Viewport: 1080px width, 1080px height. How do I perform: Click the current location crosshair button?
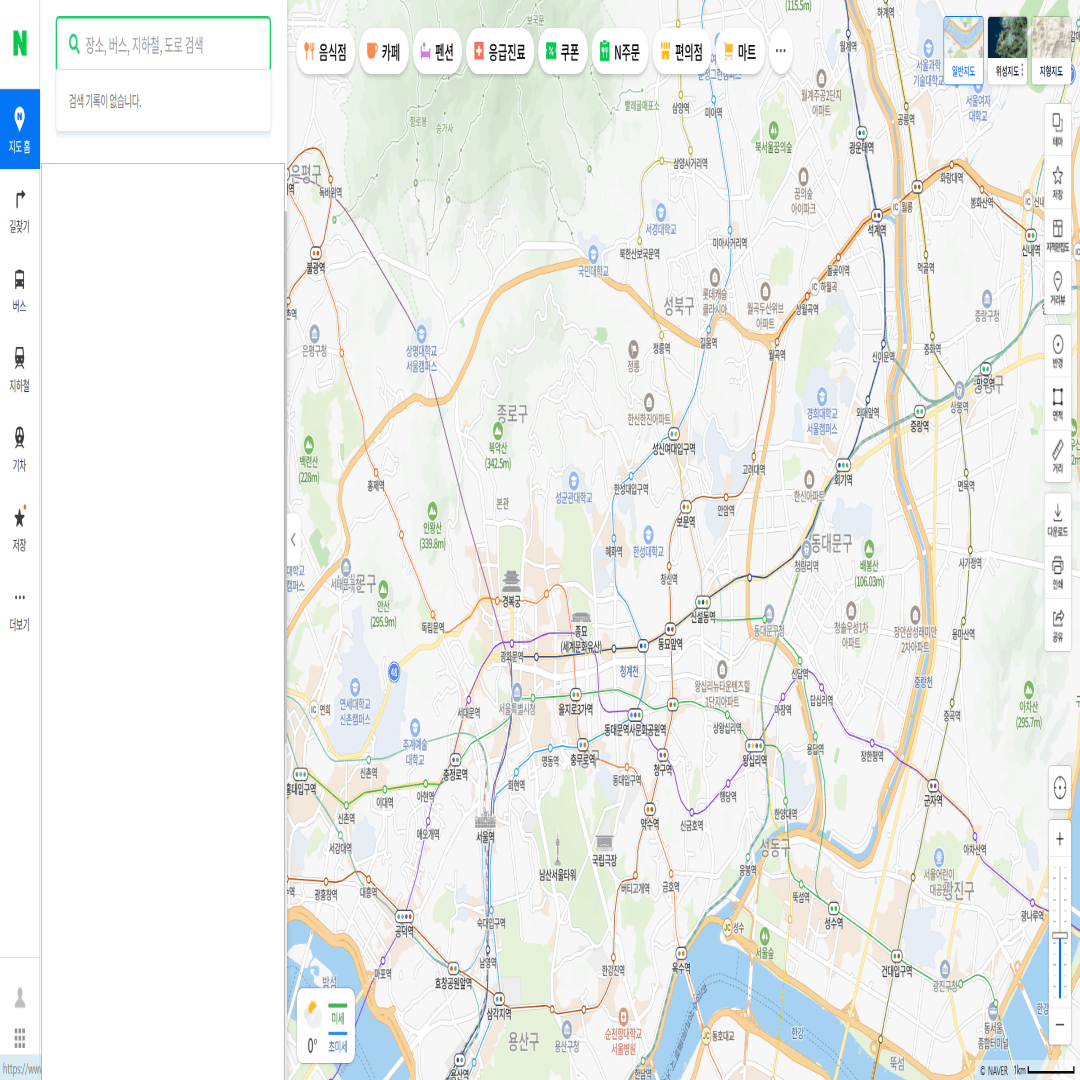tap(1059, 787)
